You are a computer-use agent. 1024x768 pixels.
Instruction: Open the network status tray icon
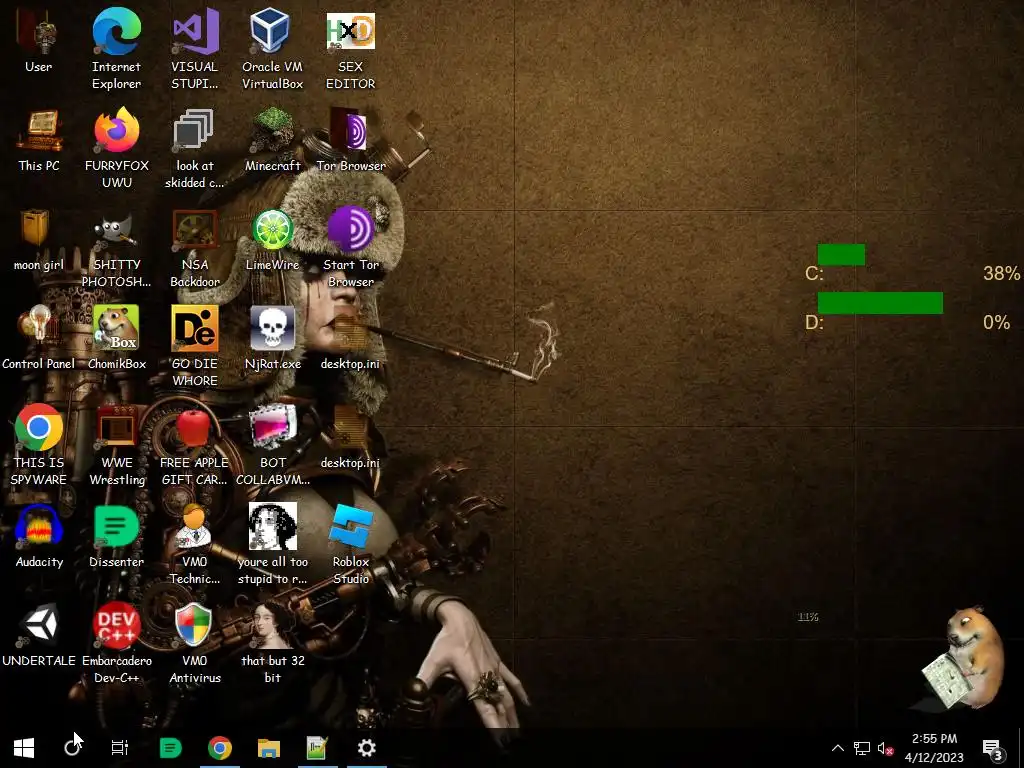[862, 748]
